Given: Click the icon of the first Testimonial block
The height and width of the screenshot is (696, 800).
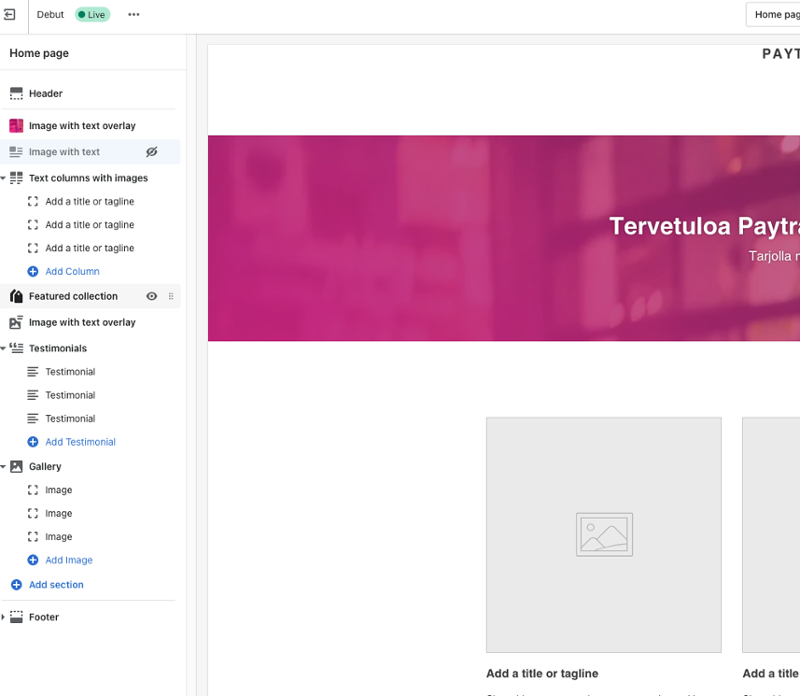Looking at the screenshot, I should point(33,371).
